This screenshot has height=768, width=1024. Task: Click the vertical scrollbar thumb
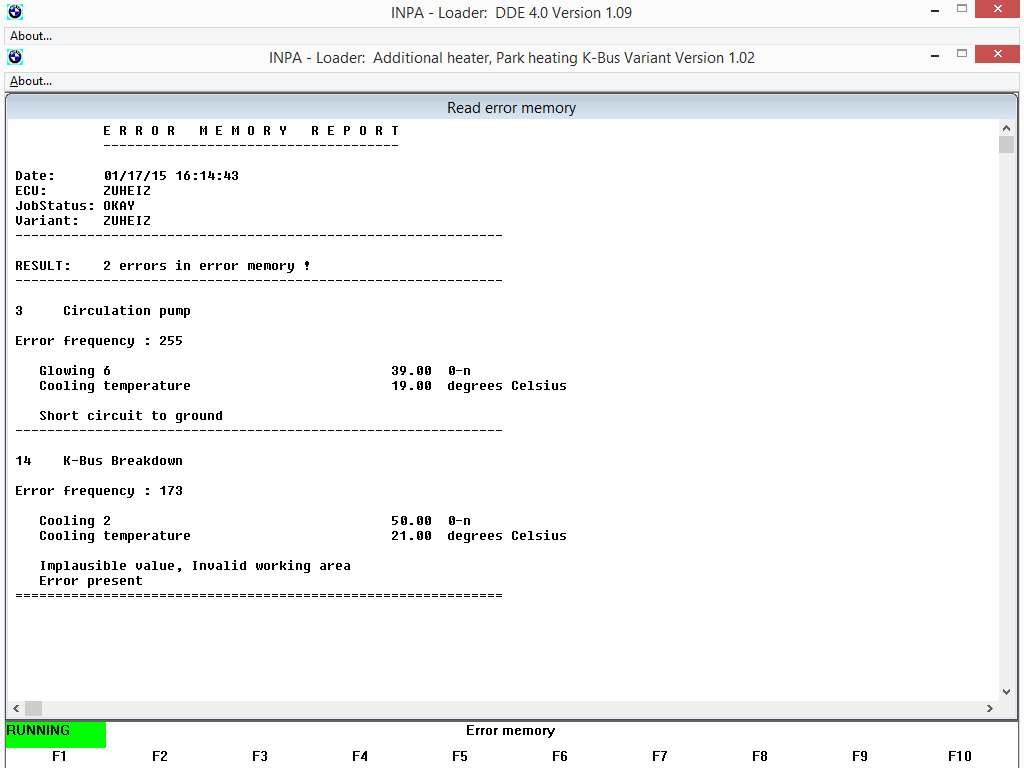point(1006,144)
